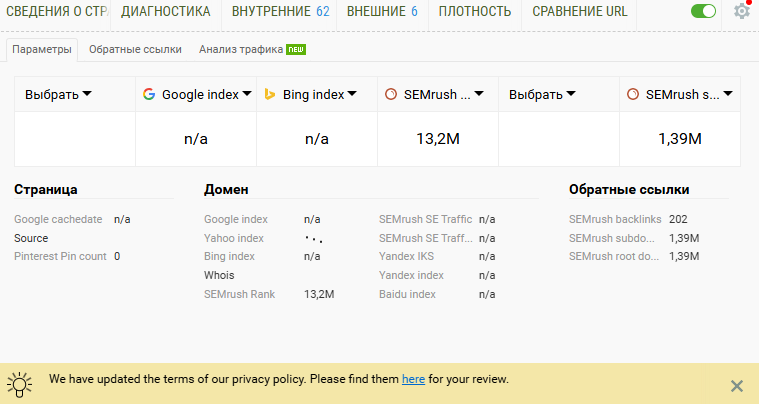Open the Сравнение URL tab

tap(580, 12)
